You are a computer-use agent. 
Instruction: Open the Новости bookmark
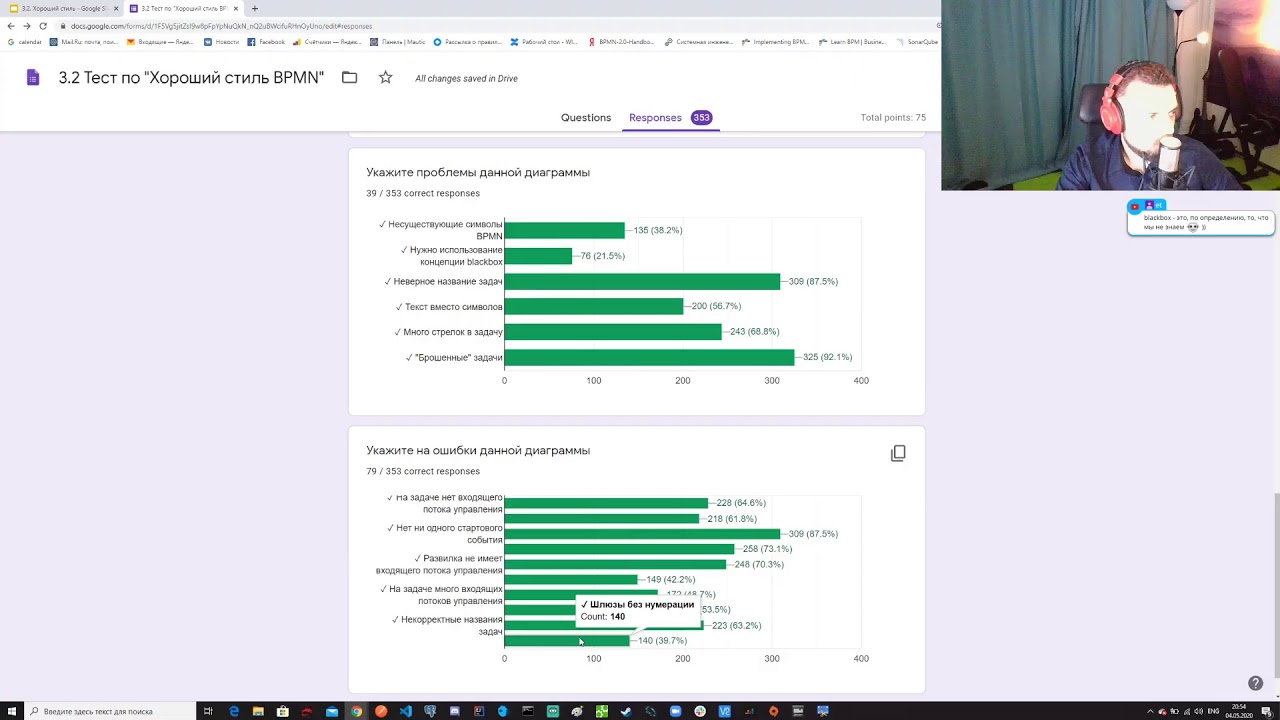[222, 42]
